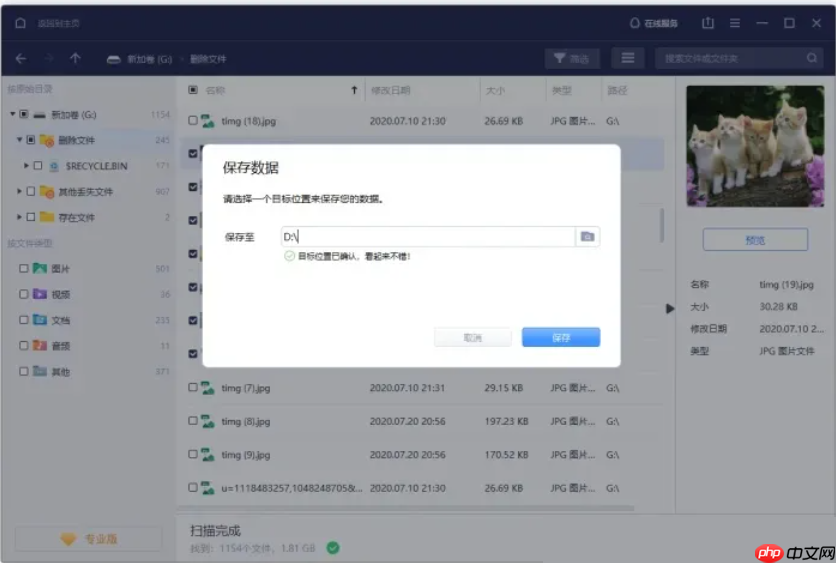Click the 音频 audio type icon
The image size is (836, 563).
(39, 345)
